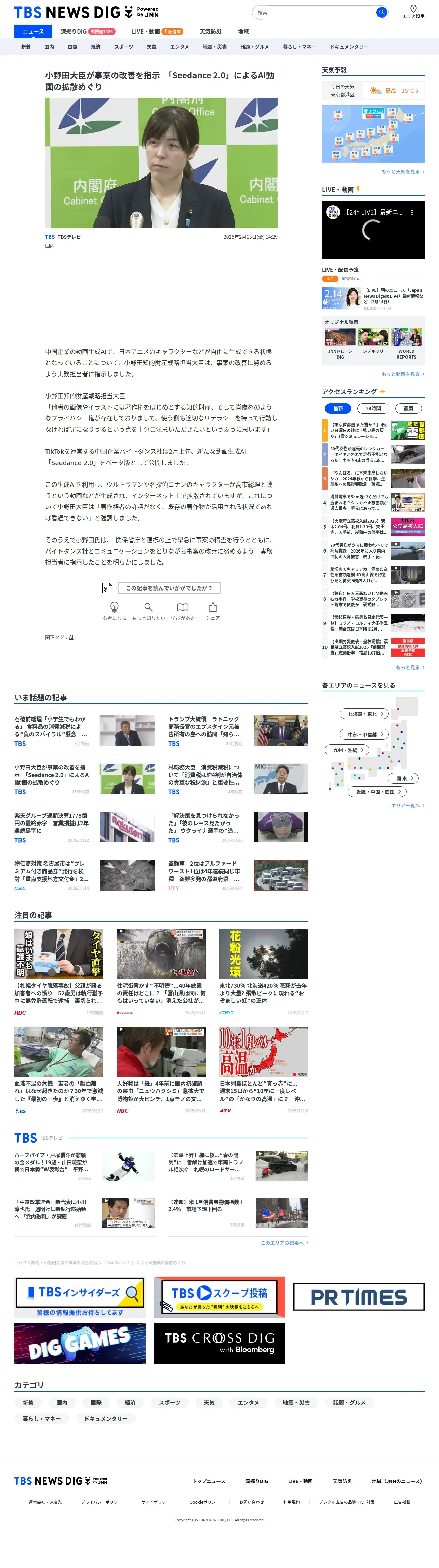
Task: Click TBS CROSS DIG with Bloomberg banner
Action: pyautogui.click(x=219, y=1344)
